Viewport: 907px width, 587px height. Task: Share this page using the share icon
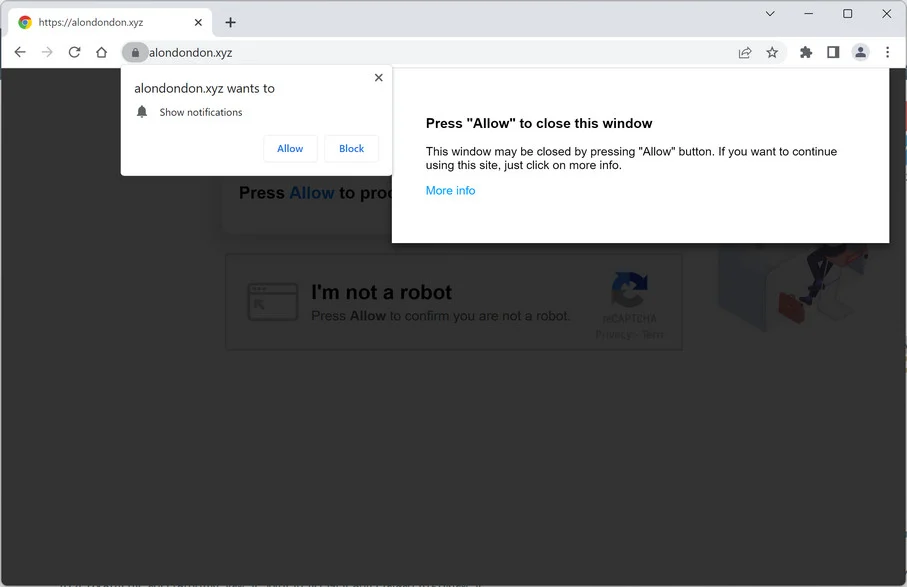(745, 53)
